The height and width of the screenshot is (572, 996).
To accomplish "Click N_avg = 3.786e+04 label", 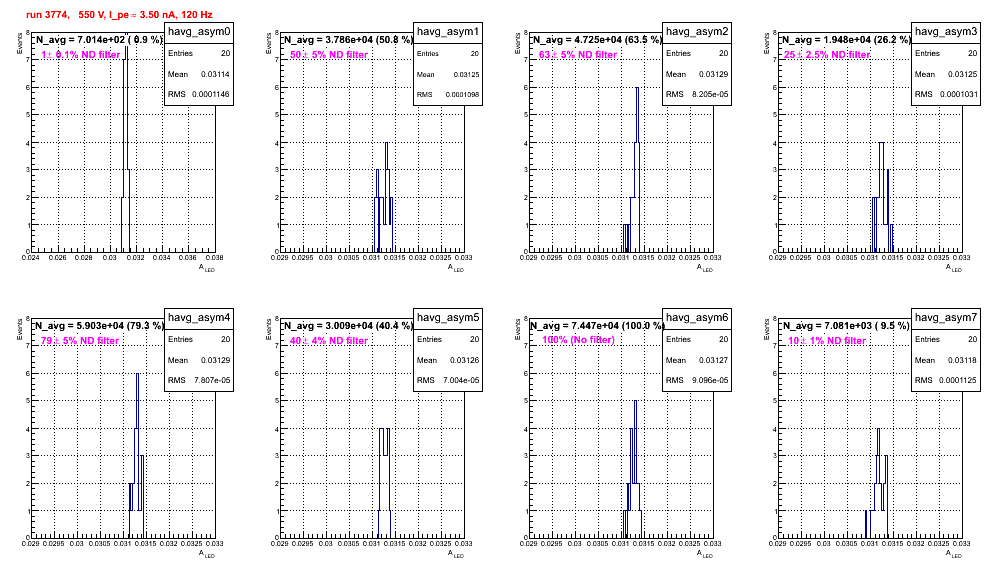I will coord(348,39).
